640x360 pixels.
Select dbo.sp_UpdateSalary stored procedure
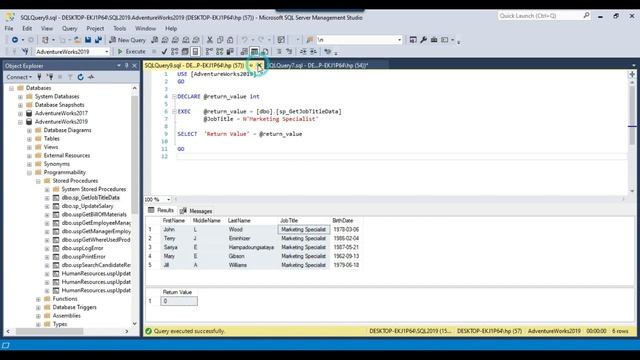tap(87, 206)
